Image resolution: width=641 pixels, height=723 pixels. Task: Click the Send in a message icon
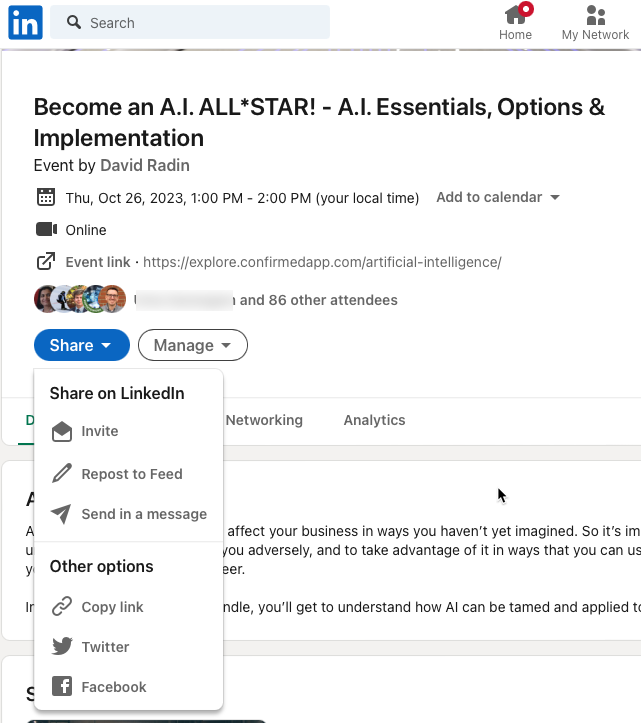pyautogui.click(x=62, y=514)
